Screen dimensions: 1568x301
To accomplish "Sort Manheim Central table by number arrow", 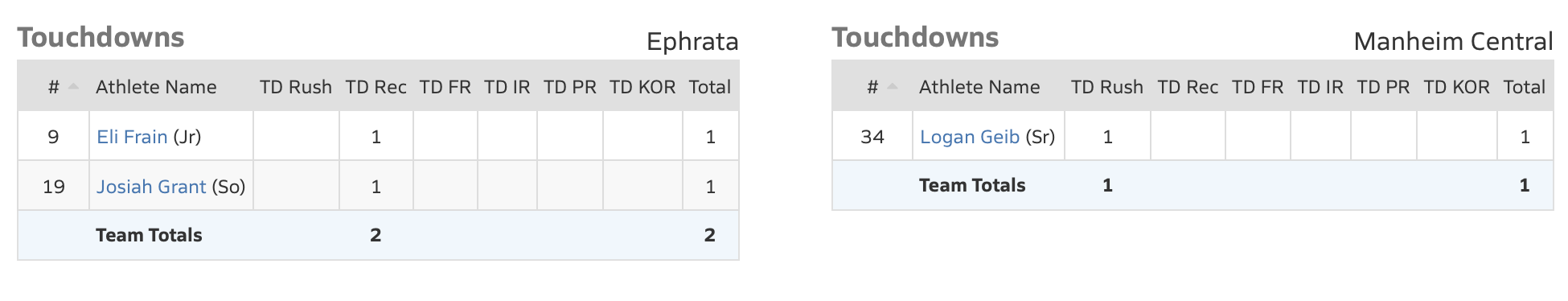I will click(x=892, y=87).
